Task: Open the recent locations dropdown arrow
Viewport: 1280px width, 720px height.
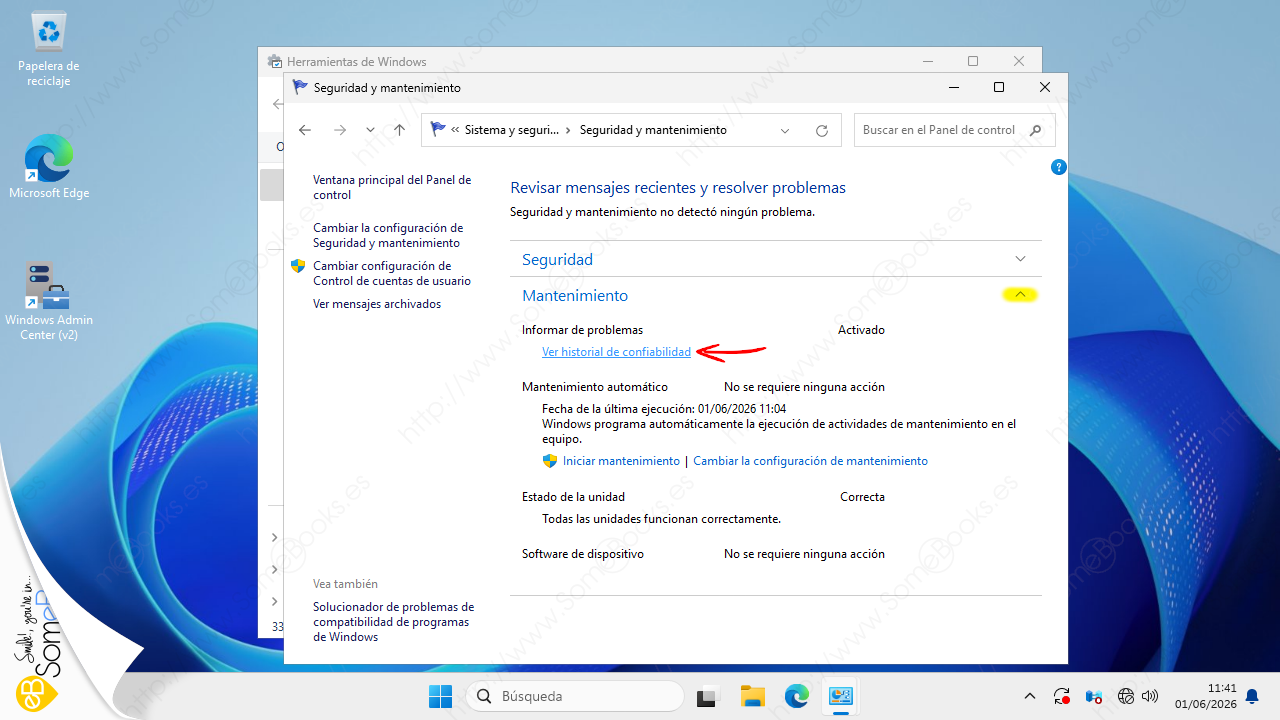Action: (x=370, y=130)
